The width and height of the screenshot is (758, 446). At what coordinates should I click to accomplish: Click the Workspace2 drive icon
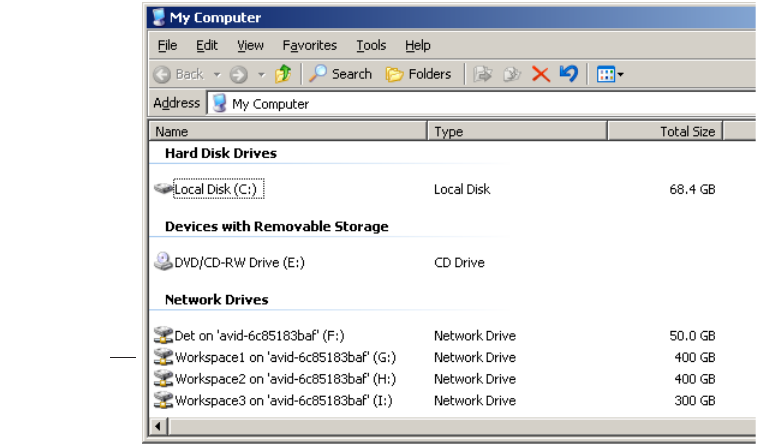163,378
